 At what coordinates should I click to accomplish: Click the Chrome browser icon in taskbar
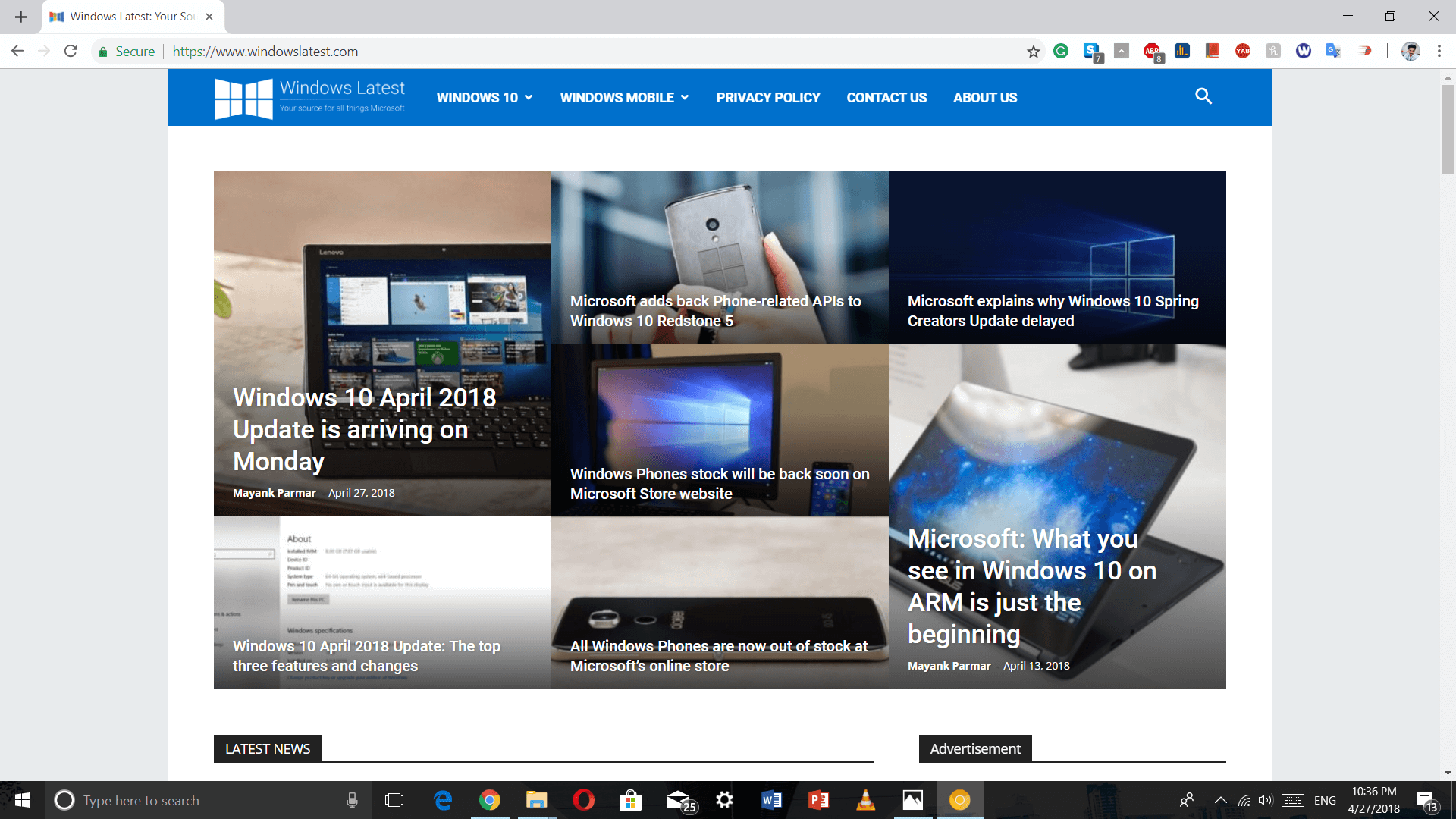(490, 800)
